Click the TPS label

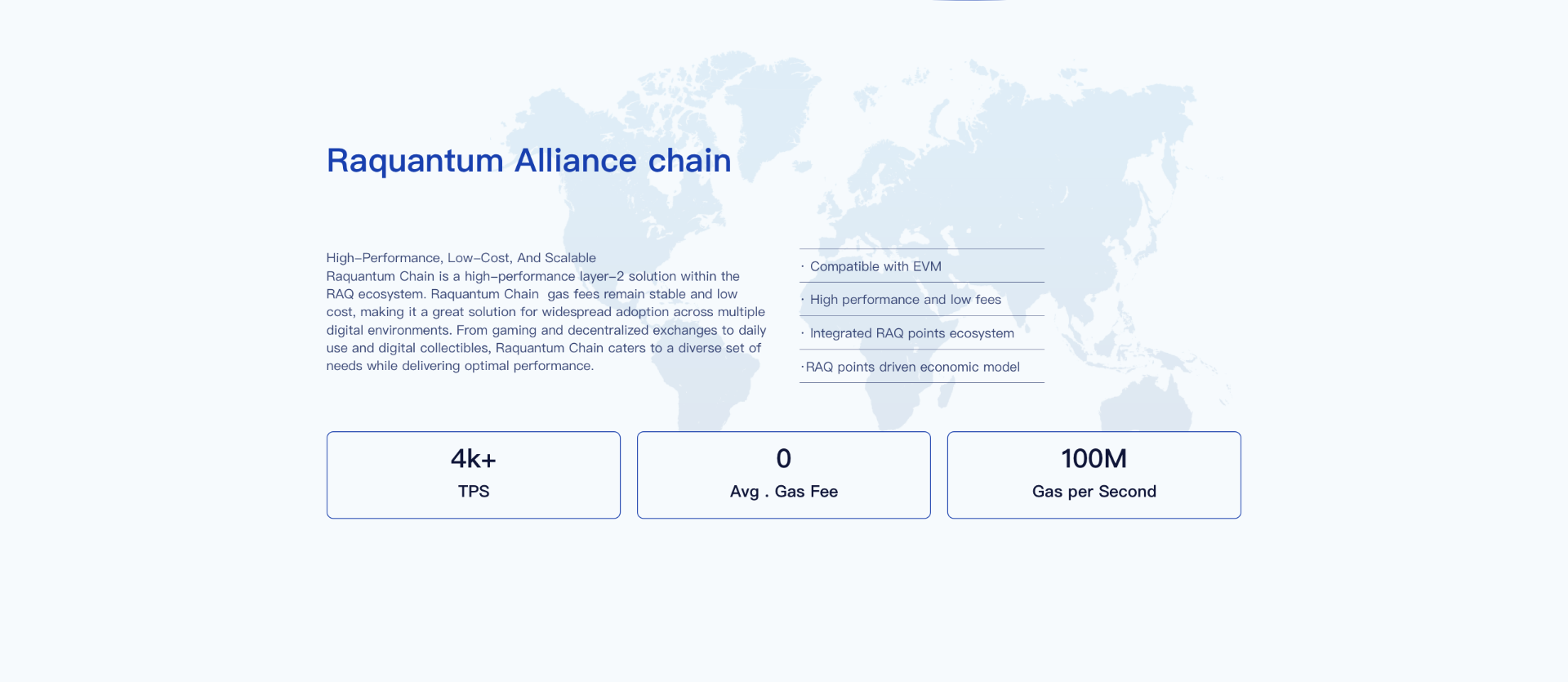tap(474, 492)
